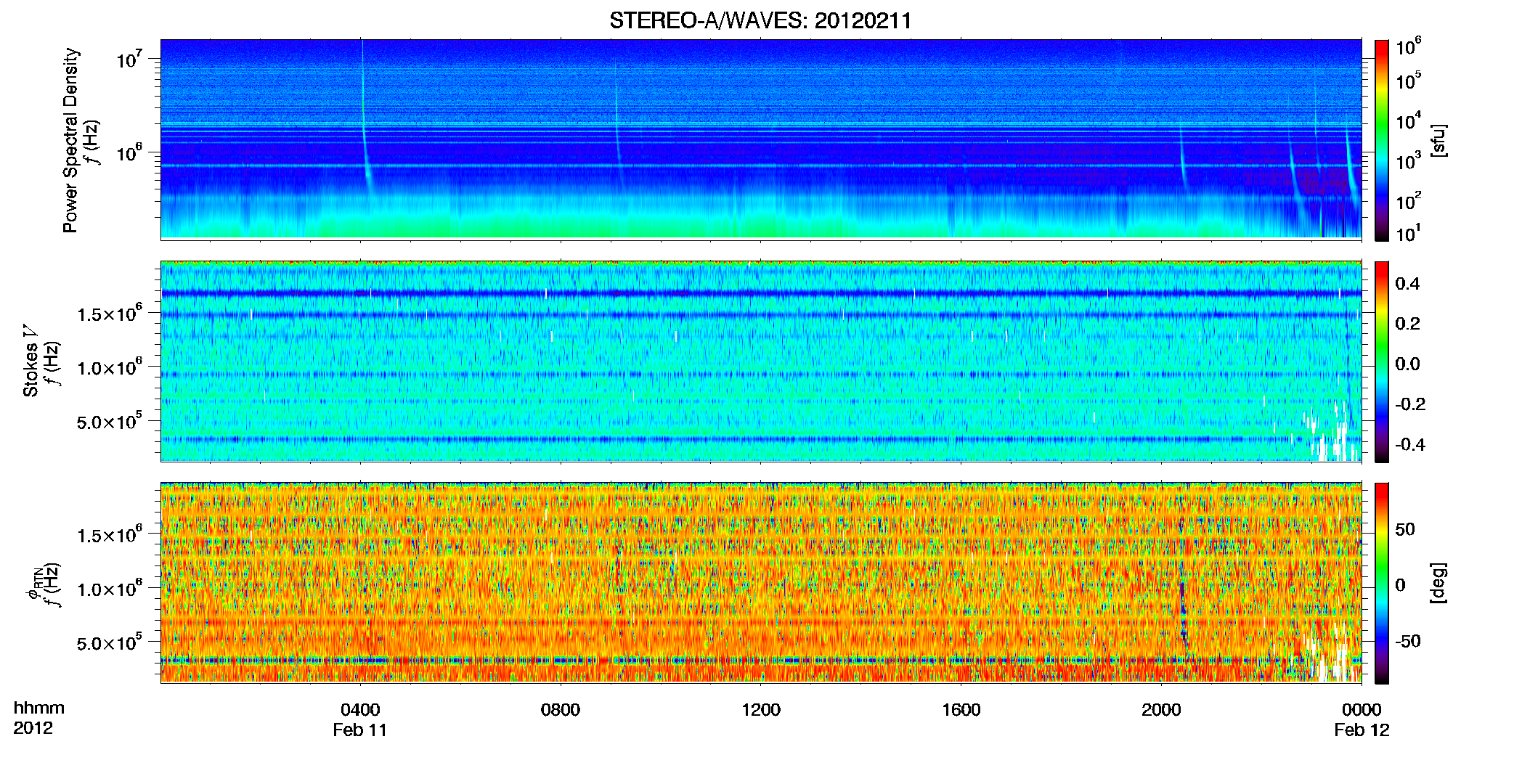Click the 2000 time tick label
Image resolution: width=1522 pixels, height=784 pixels.
click(1161, 709)
